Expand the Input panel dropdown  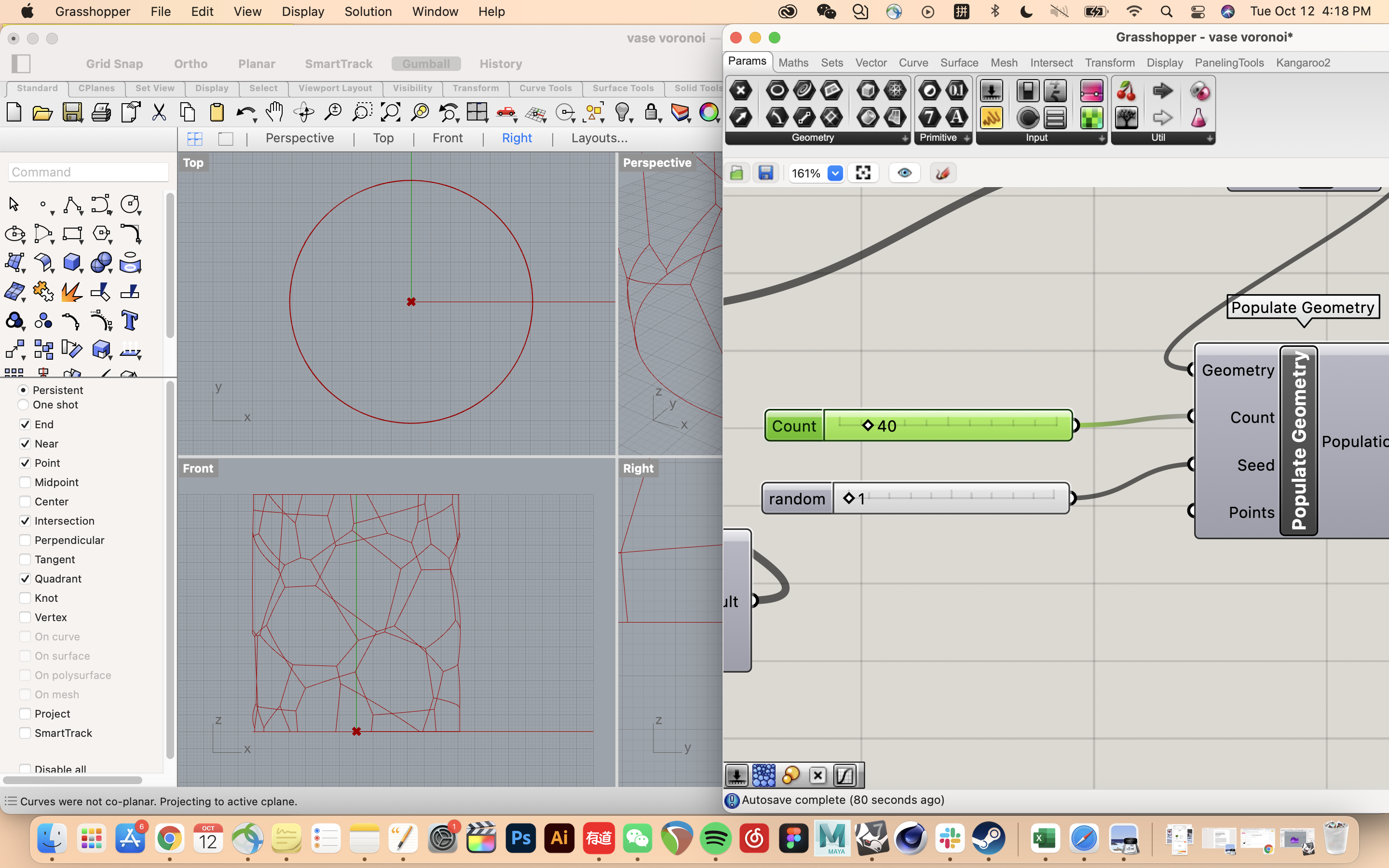pos(1102,139)
